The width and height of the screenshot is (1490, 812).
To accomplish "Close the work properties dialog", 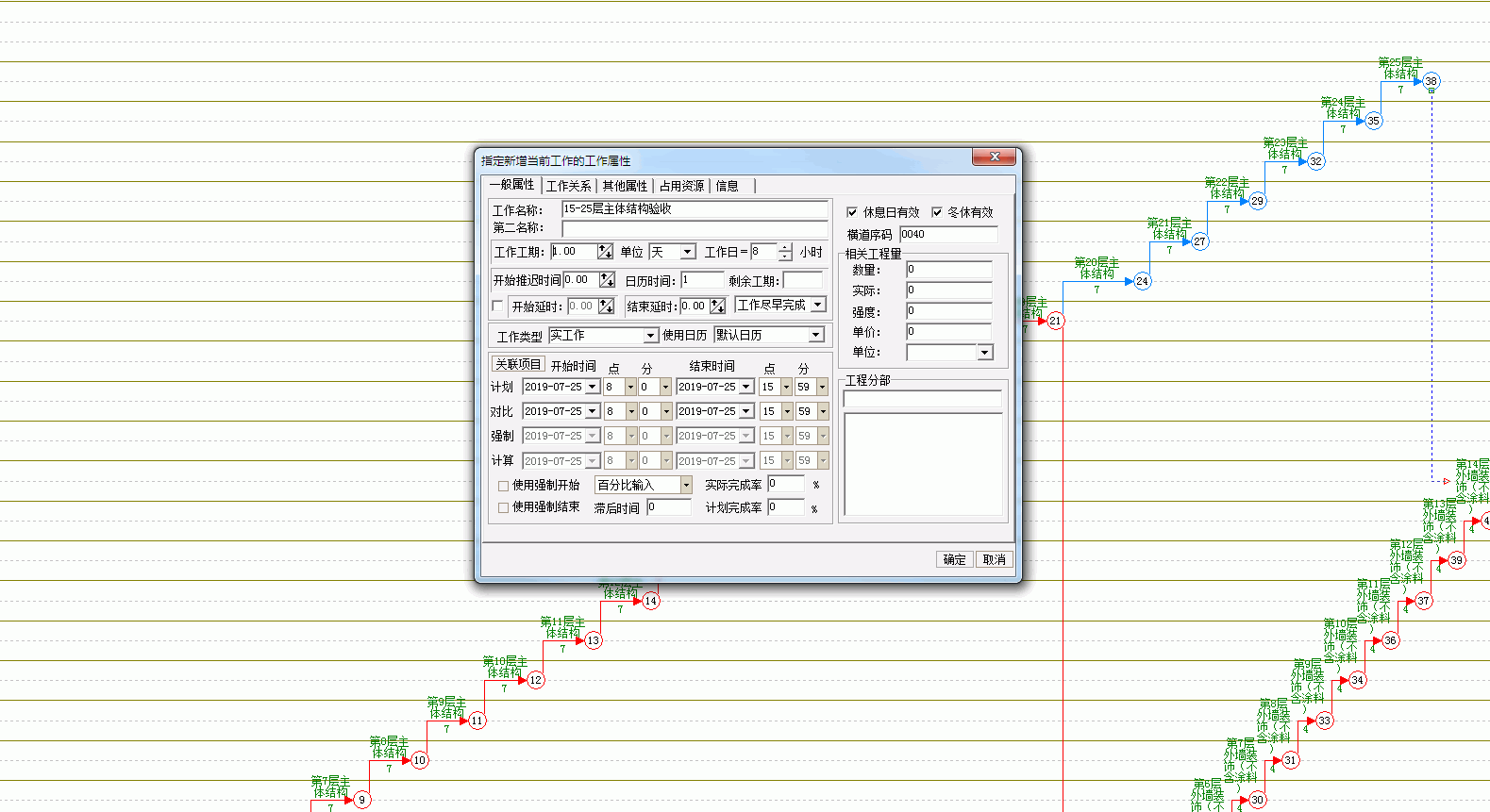I will (994, 157).
